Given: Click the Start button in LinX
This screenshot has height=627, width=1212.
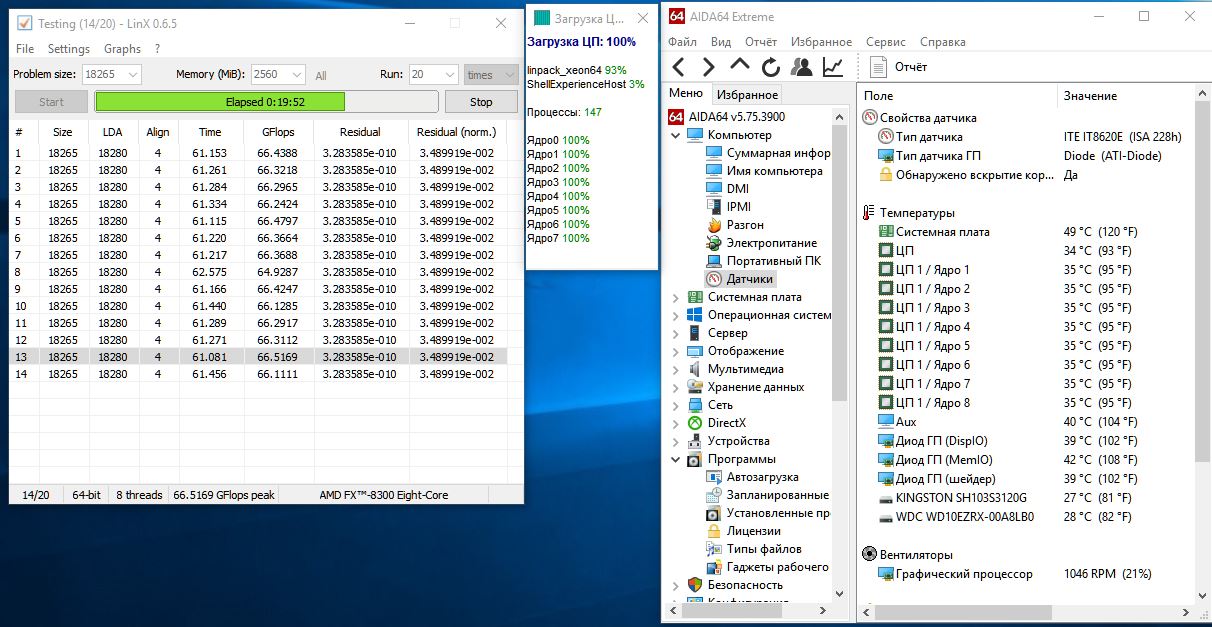Looking at the screenshot, I should click(x=51, y=102).
